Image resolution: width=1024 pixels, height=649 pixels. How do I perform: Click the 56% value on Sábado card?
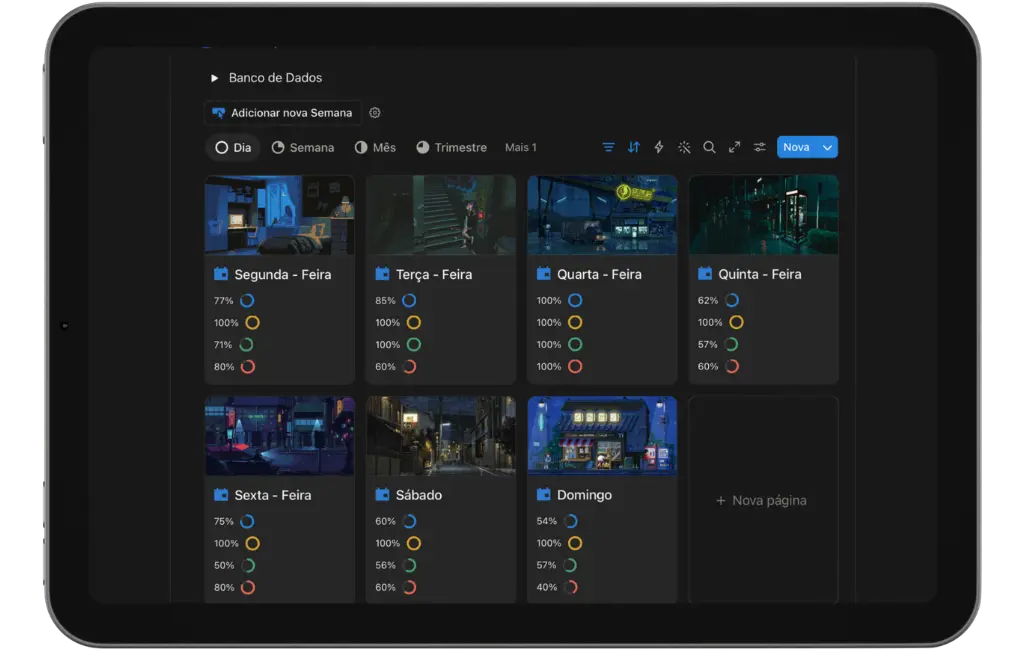(x=385, y=565)
